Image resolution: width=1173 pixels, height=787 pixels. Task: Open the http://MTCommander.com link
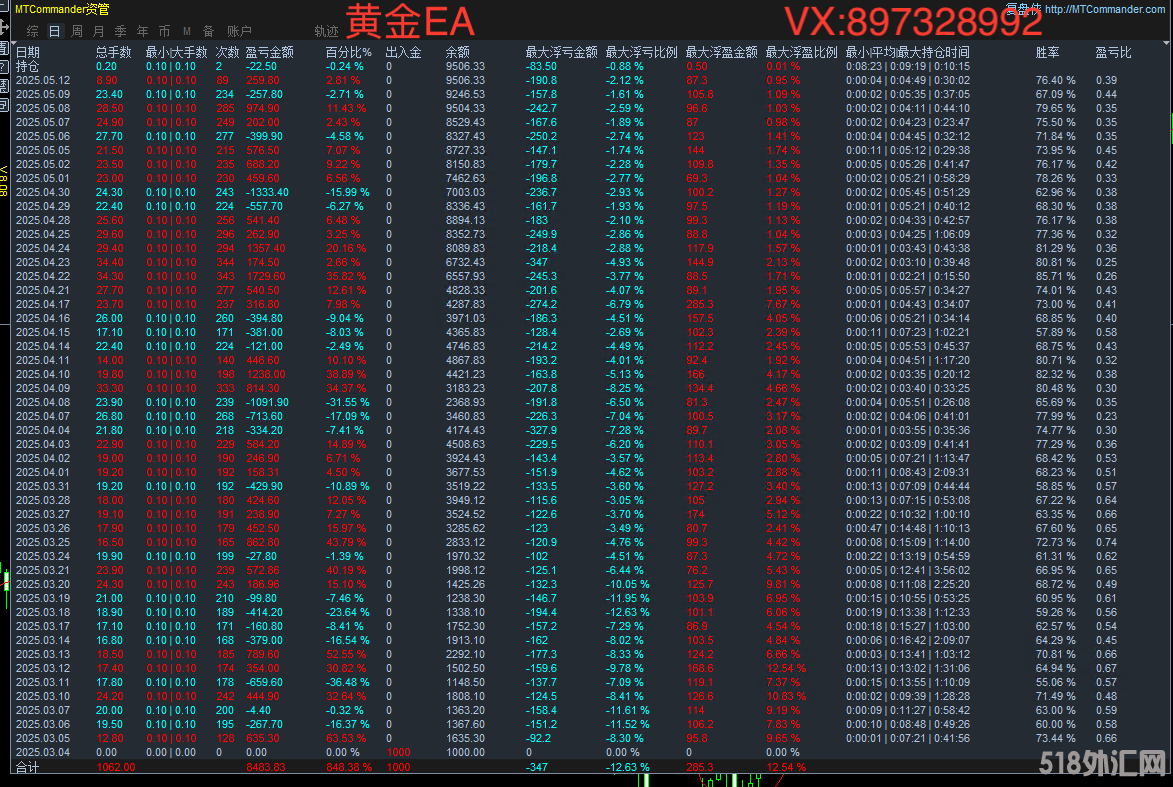[x=1105, y=9]
